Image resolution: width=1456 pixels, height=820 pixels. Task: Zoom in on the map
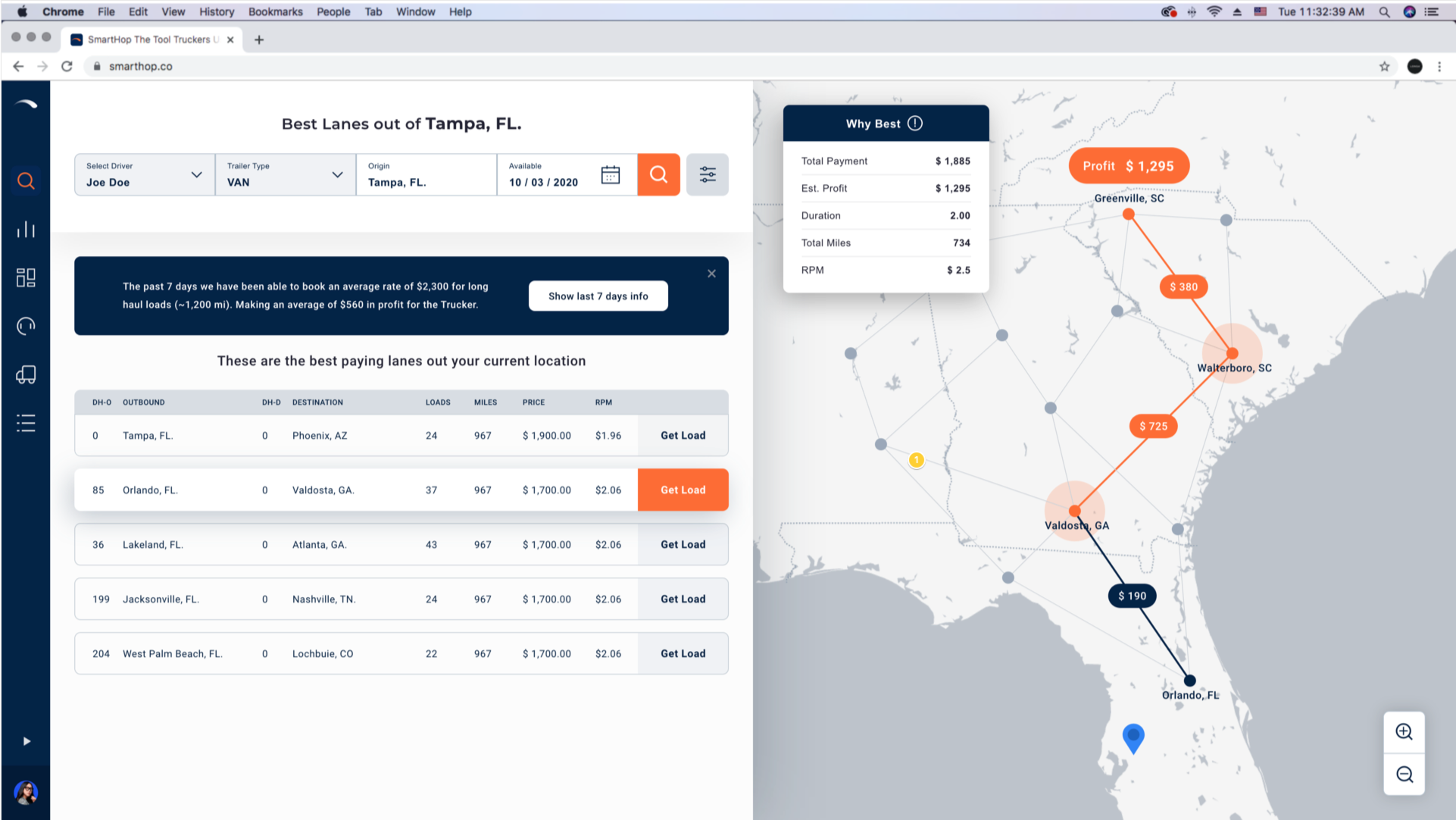point(1404,732)
